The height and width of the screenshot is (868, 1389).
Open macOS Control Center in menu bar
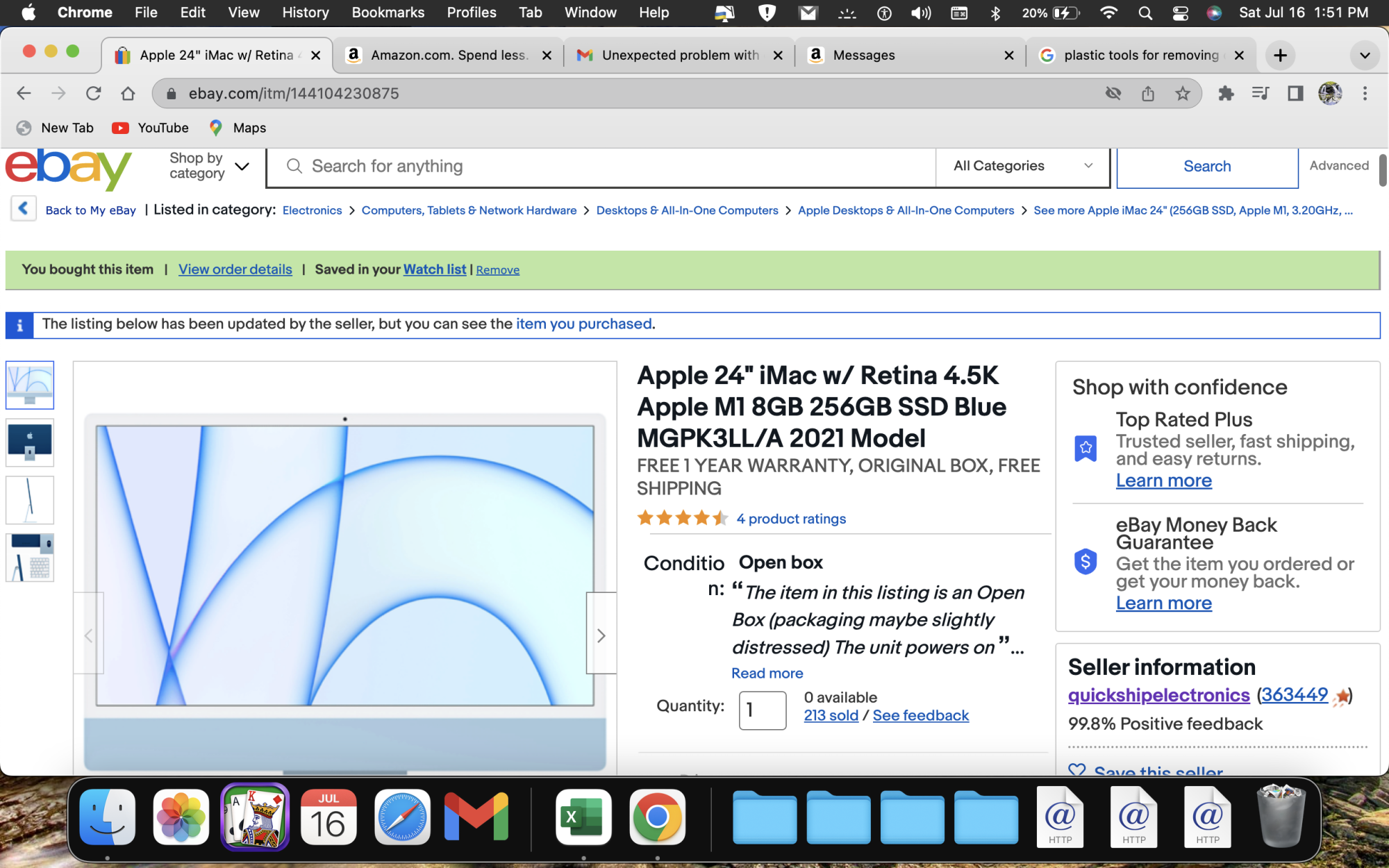point(1180,13)
